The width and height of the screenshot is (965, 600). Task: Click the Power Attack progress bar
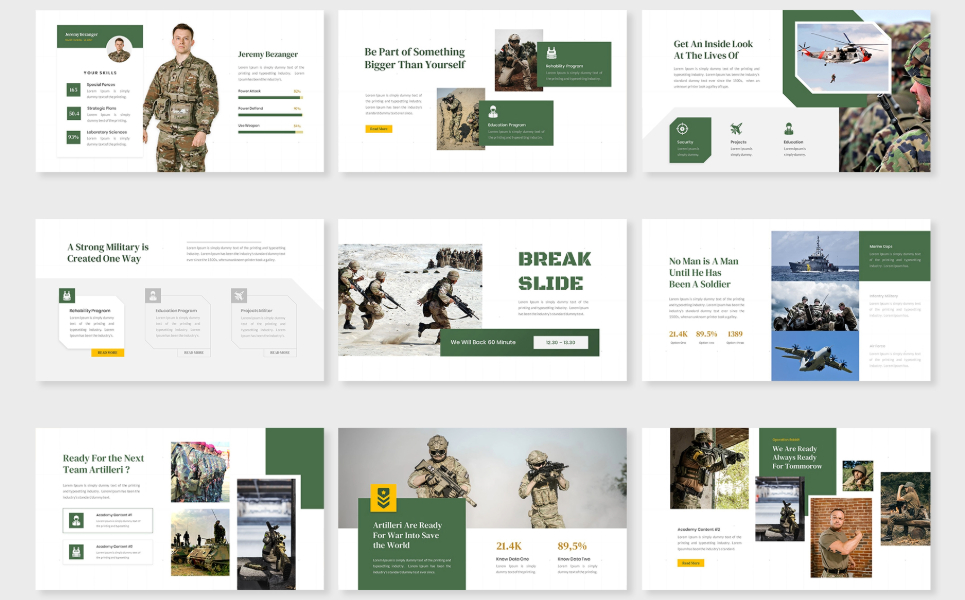269,97
